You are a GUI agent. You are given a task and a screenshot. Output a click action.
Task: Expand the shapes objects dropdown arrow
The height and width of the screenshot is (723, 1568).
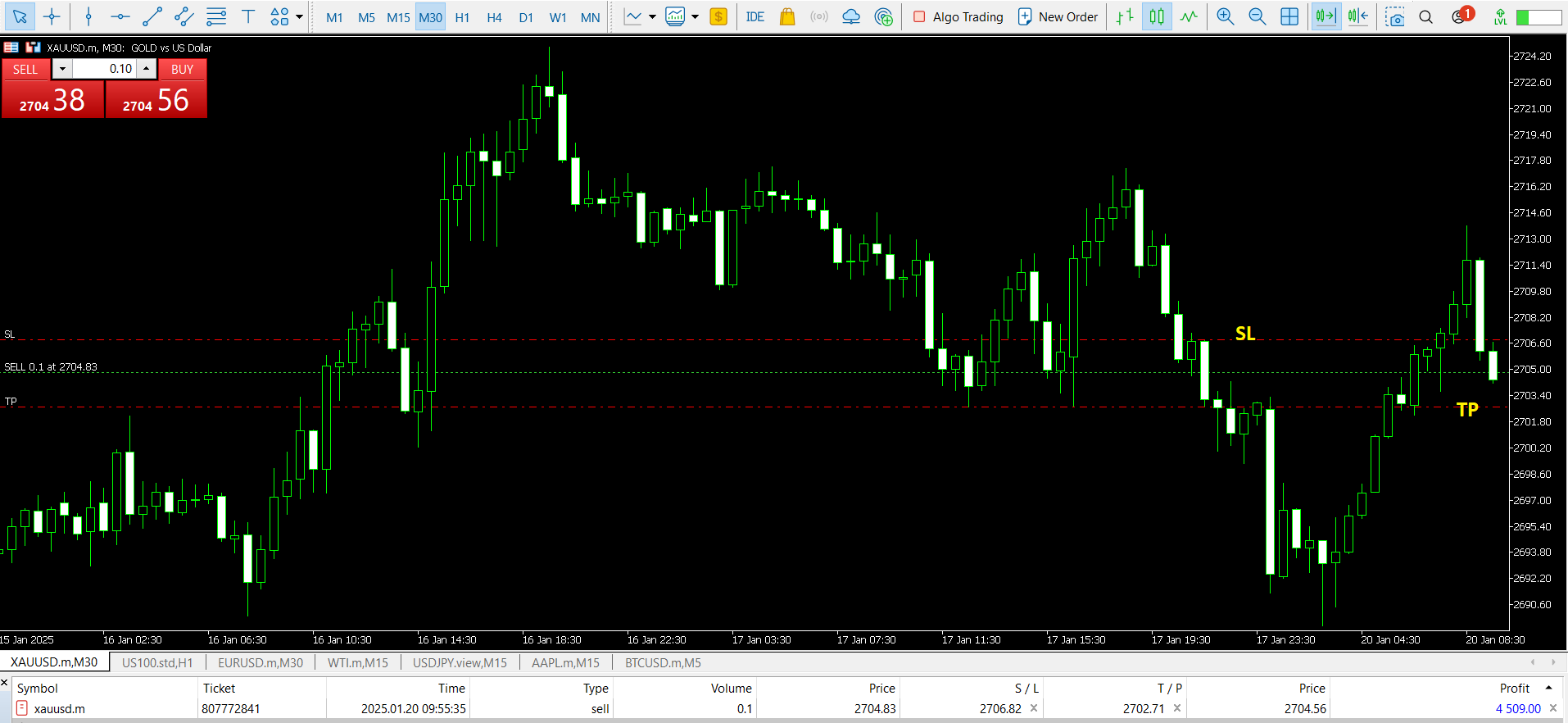pos(300,16)
